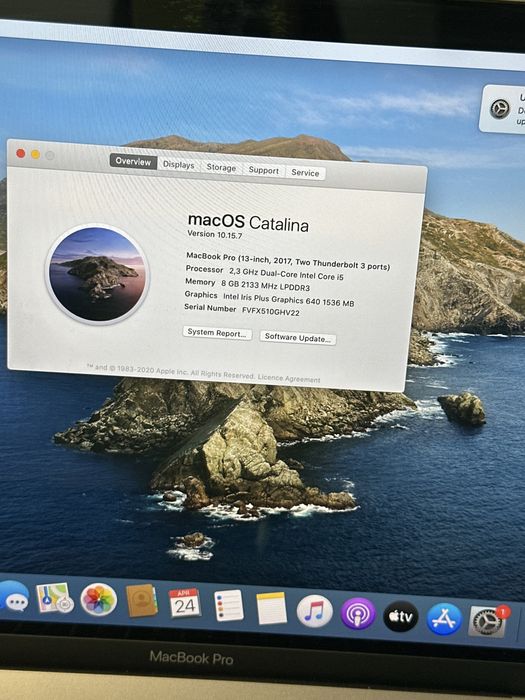This screenshot has width=525, height=700.
Task: Minimize the About This Mac window
Action: click(35, 154)
